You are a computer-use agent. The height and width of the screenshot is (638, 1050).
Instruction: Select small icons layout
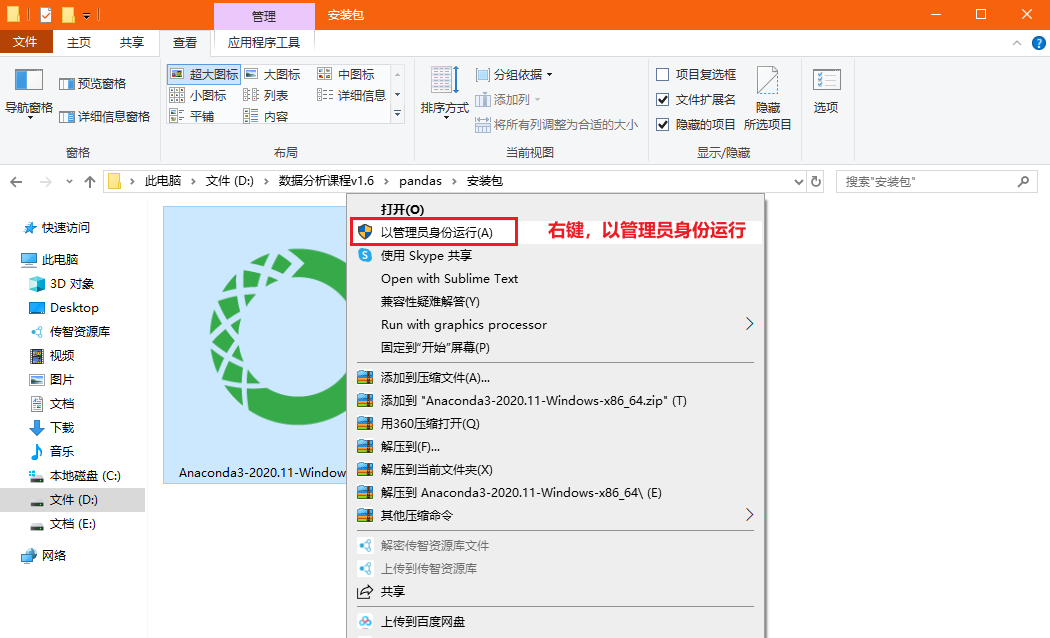198,95
